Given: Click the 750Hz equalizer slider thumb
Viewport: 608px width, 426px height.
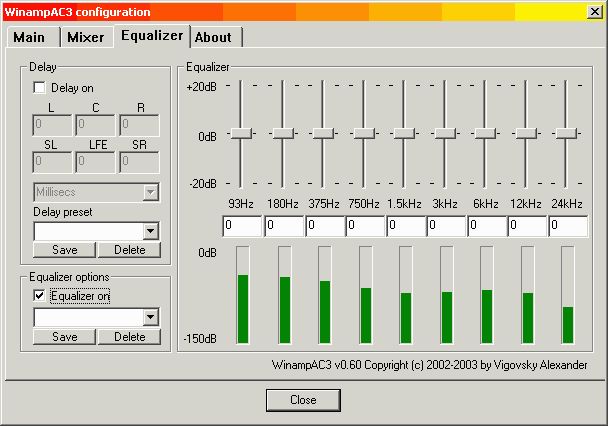Looking at the screenshot, I should point(364,133).
